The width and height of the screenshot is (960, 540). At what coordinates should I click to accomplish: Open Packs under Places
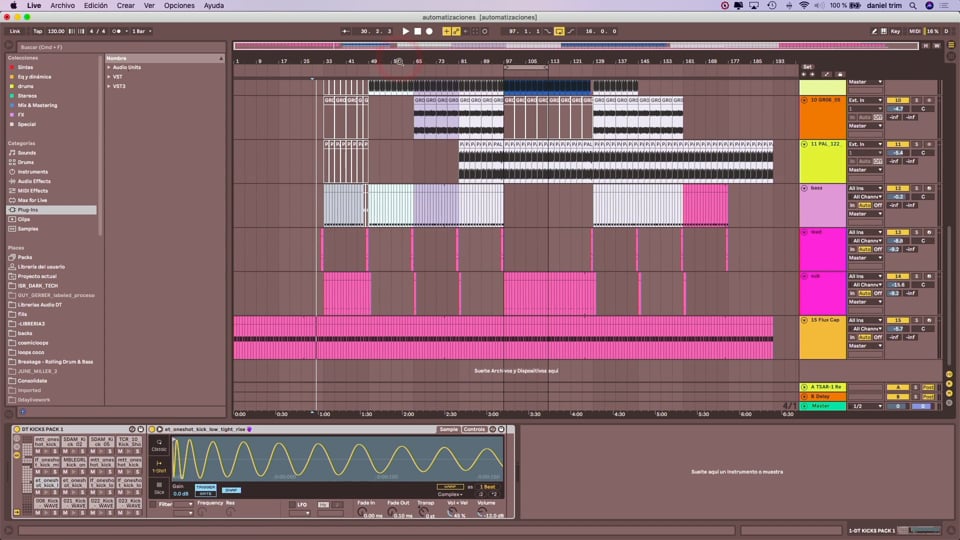[24, 258]
